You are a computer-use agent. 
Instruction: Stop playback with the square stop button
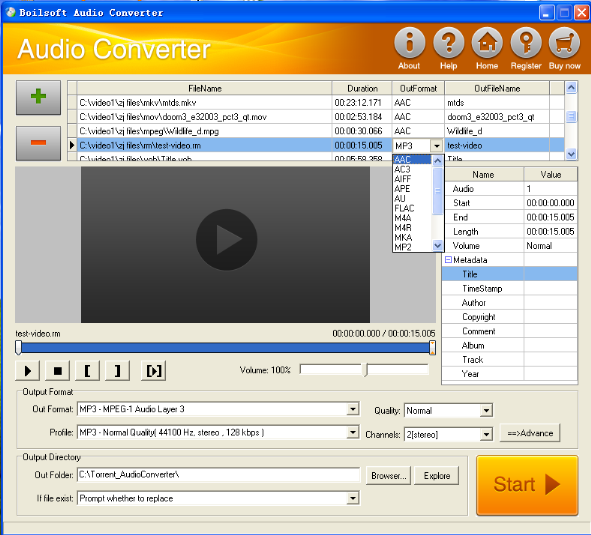(x=57, y=371)
